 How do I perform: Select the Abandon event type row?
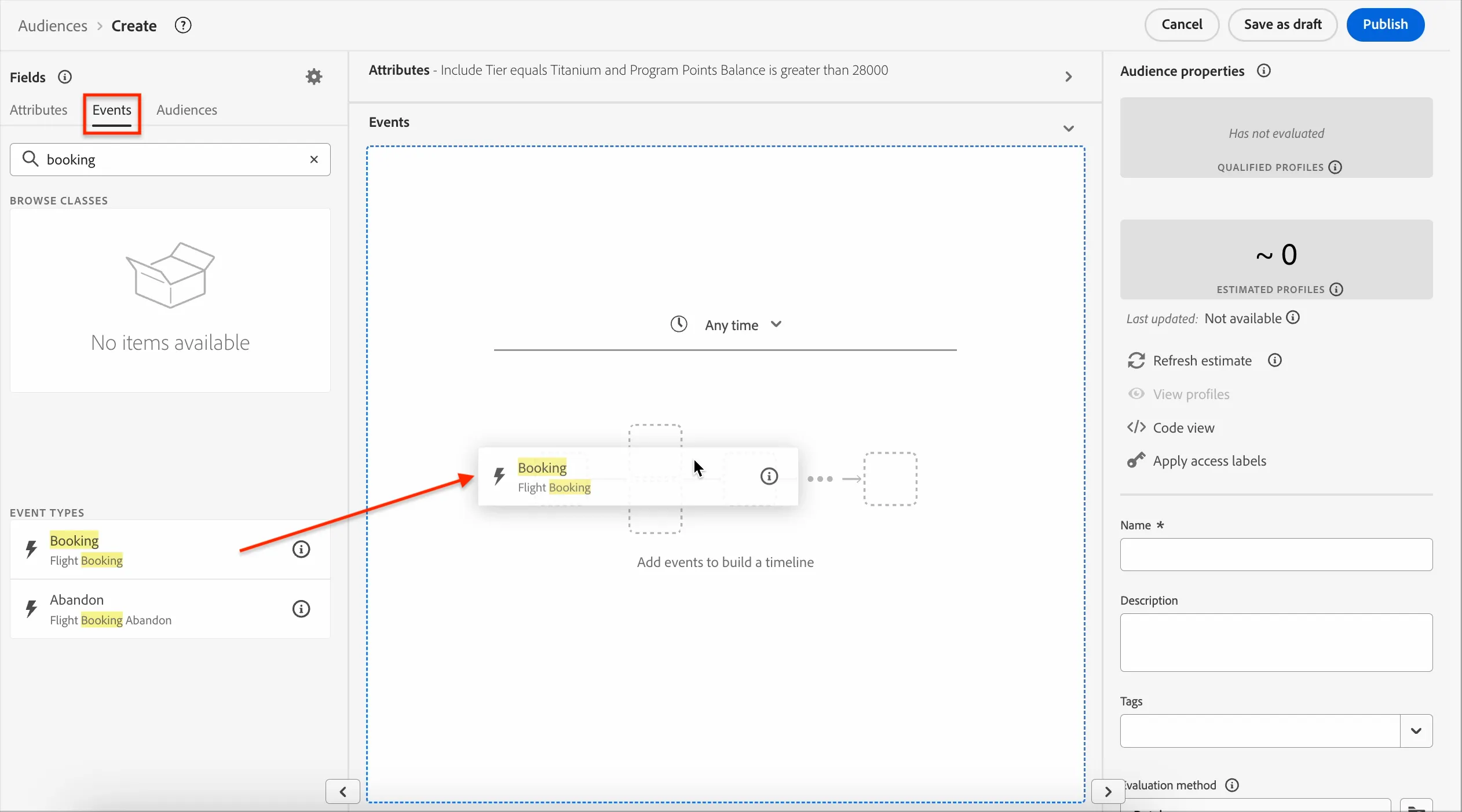pyautogui.click(x=170, y=609)
